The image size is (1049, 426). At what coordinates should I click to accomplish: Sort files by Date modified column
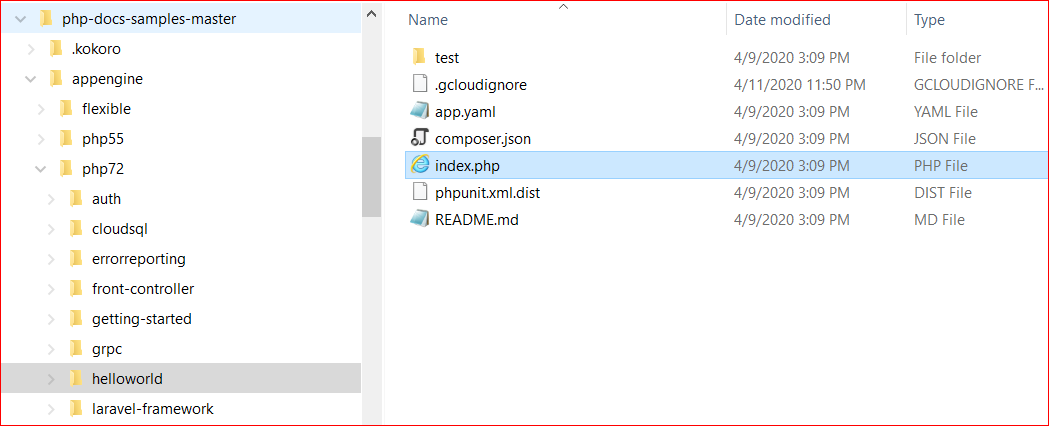point(782,20)
